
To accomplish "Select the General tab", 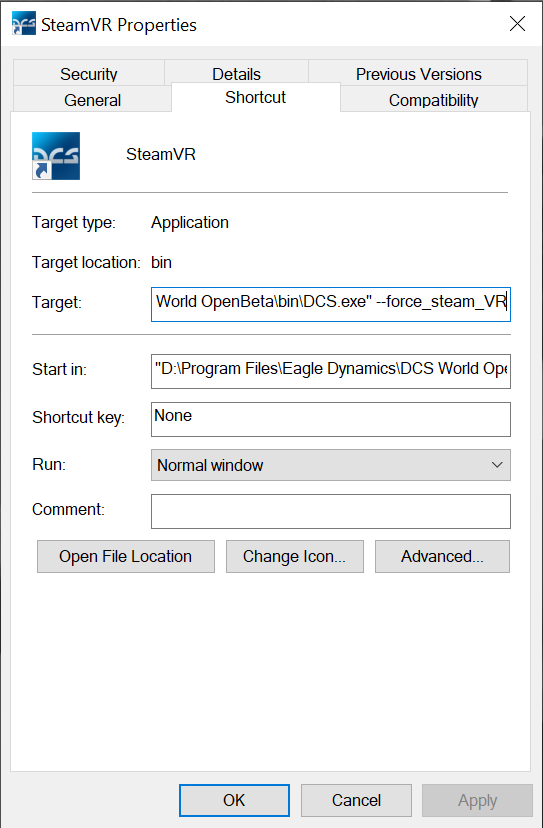I will (x=92, y=99).
